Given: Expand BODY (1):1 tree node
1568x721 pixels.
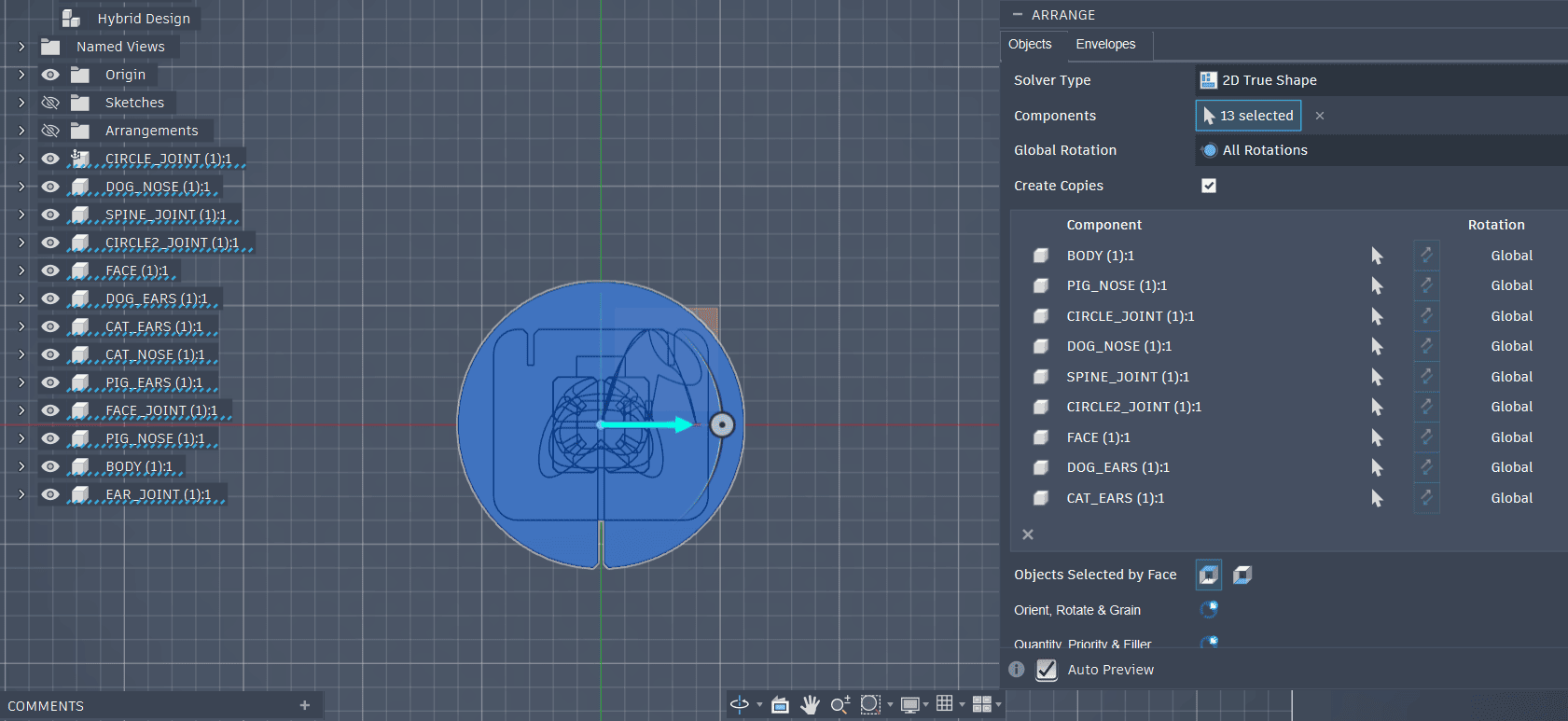Looking at the screenshot, I should tap(21, 466).
